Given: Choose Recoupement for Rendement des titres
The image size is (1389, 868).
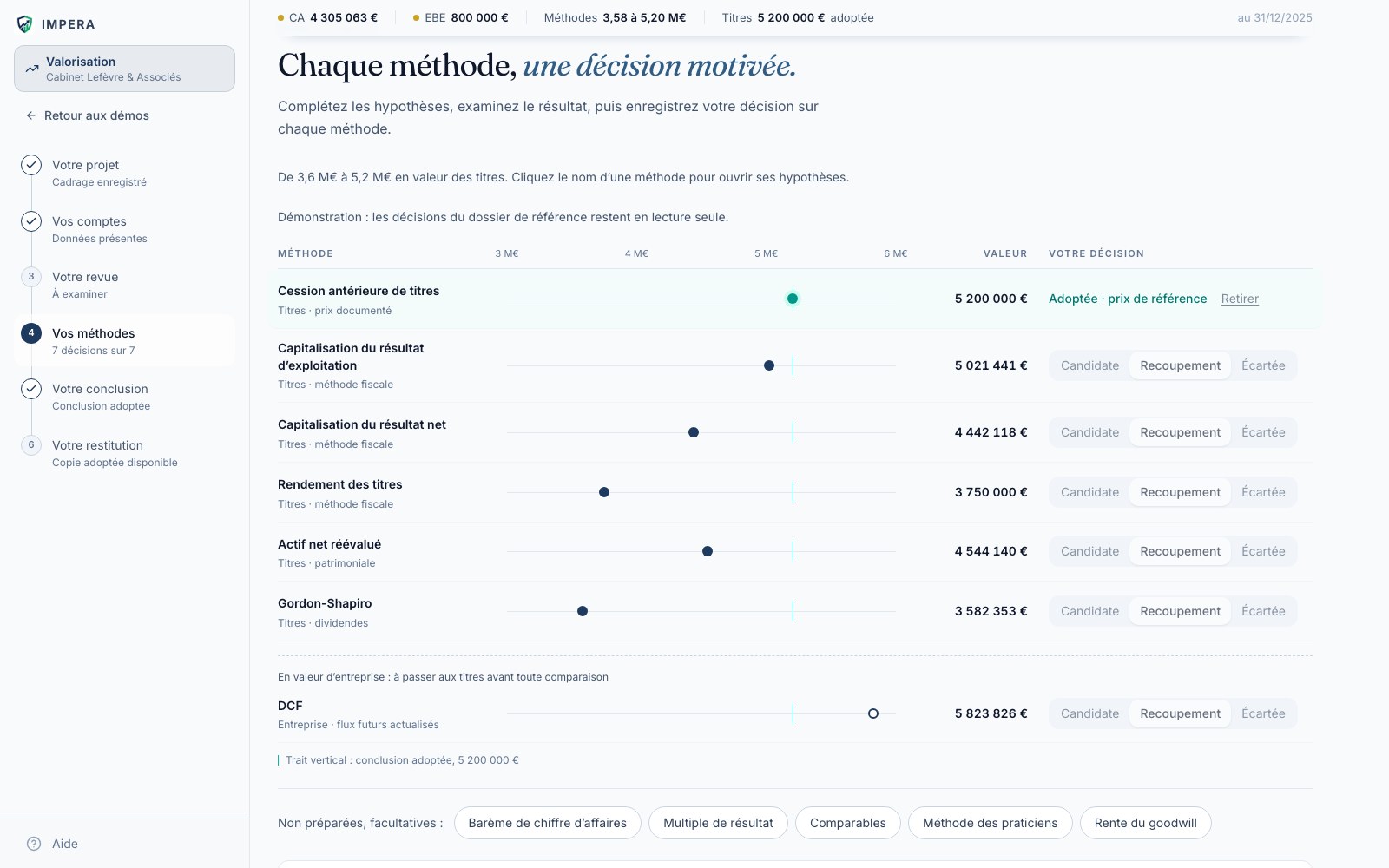Looking at the screenshot, I should (1180, 492).
